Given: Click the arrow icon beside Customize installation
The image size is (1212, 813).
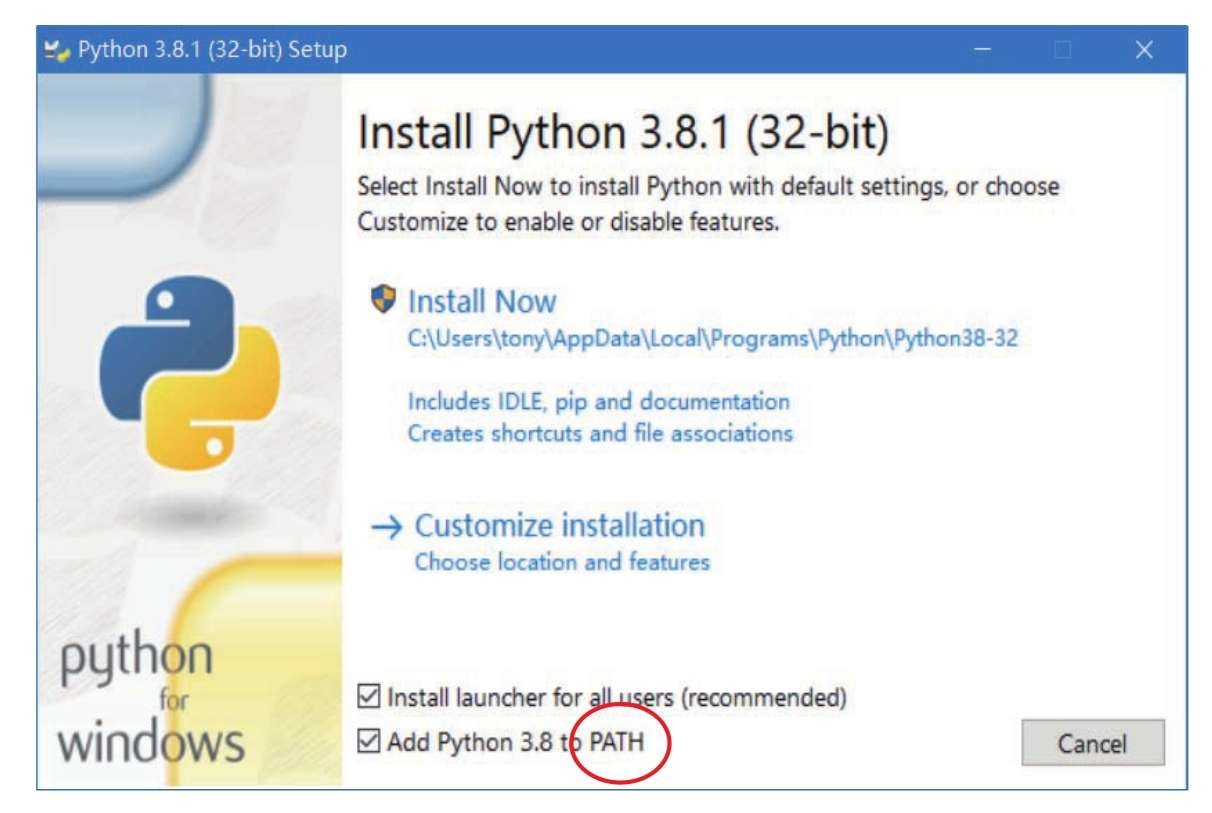Looking at the screenshot, I should (386, 528).
